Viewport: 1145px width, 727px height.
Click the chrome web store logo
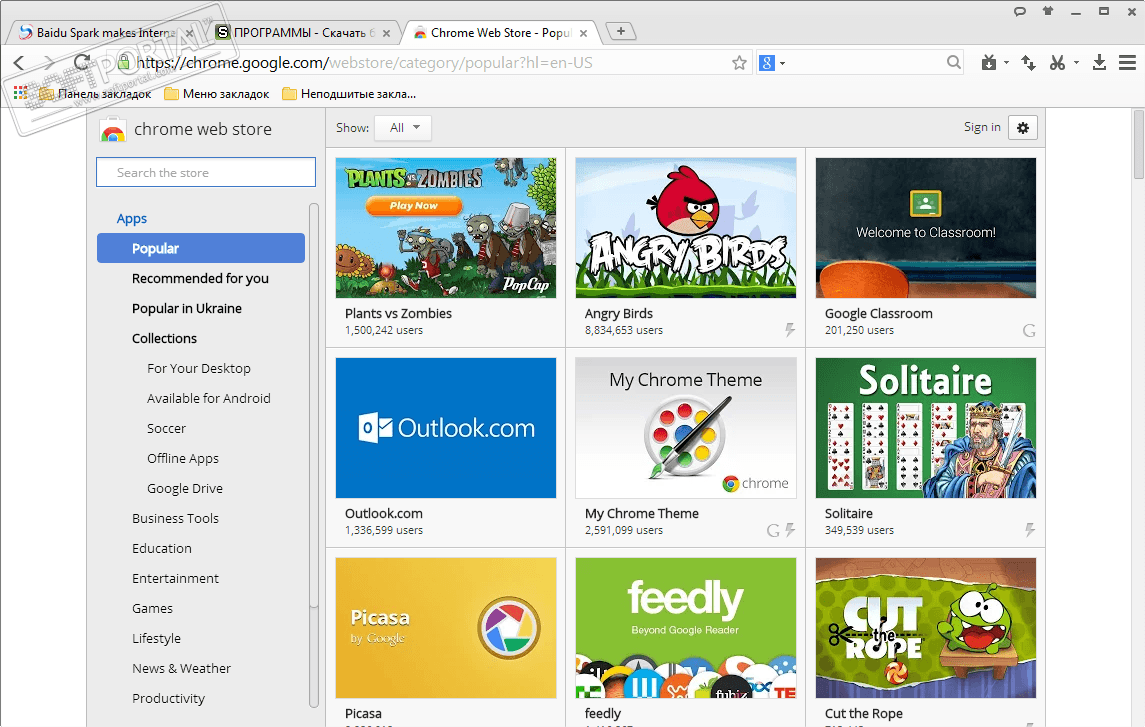(x=185, y=129)
